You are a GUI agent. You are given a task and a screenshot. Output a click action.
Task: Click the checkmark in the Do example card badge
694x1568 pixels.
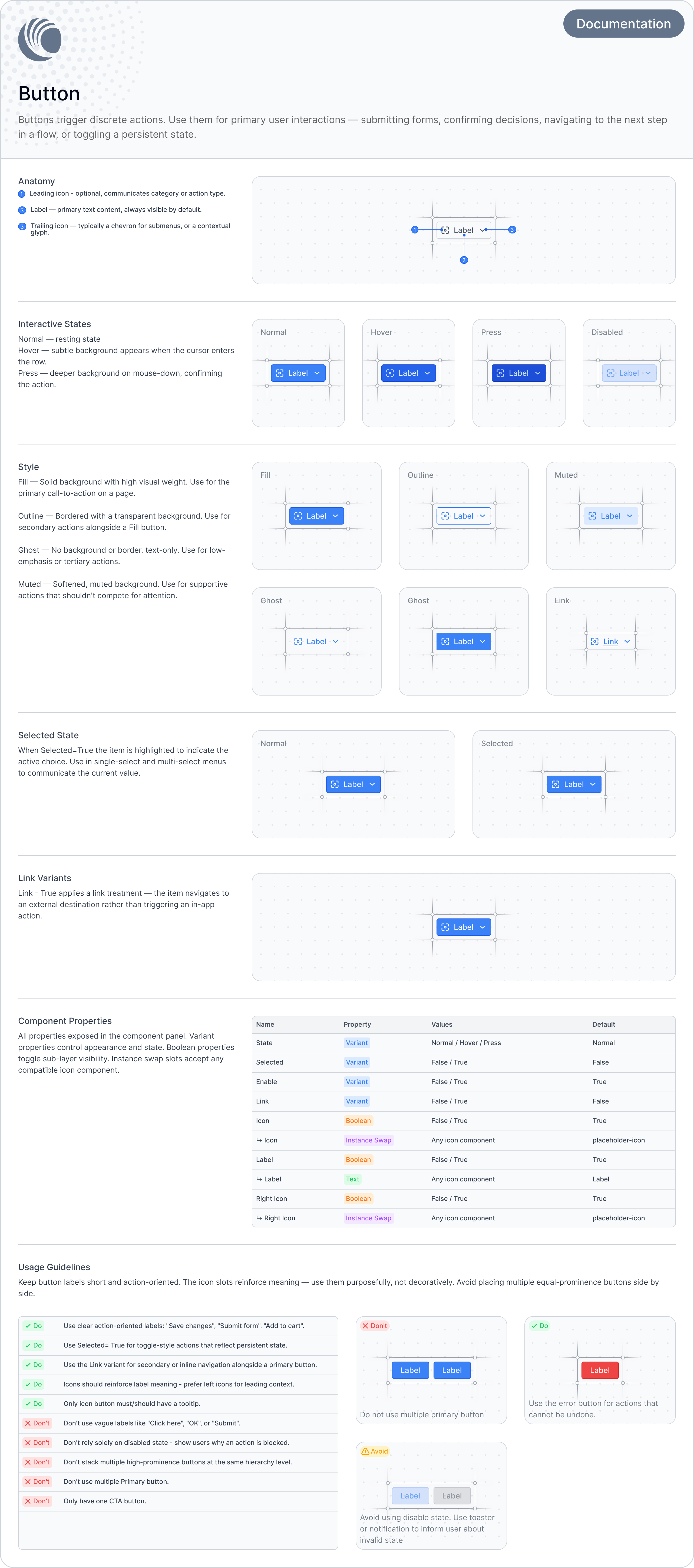click(534, 1326)
